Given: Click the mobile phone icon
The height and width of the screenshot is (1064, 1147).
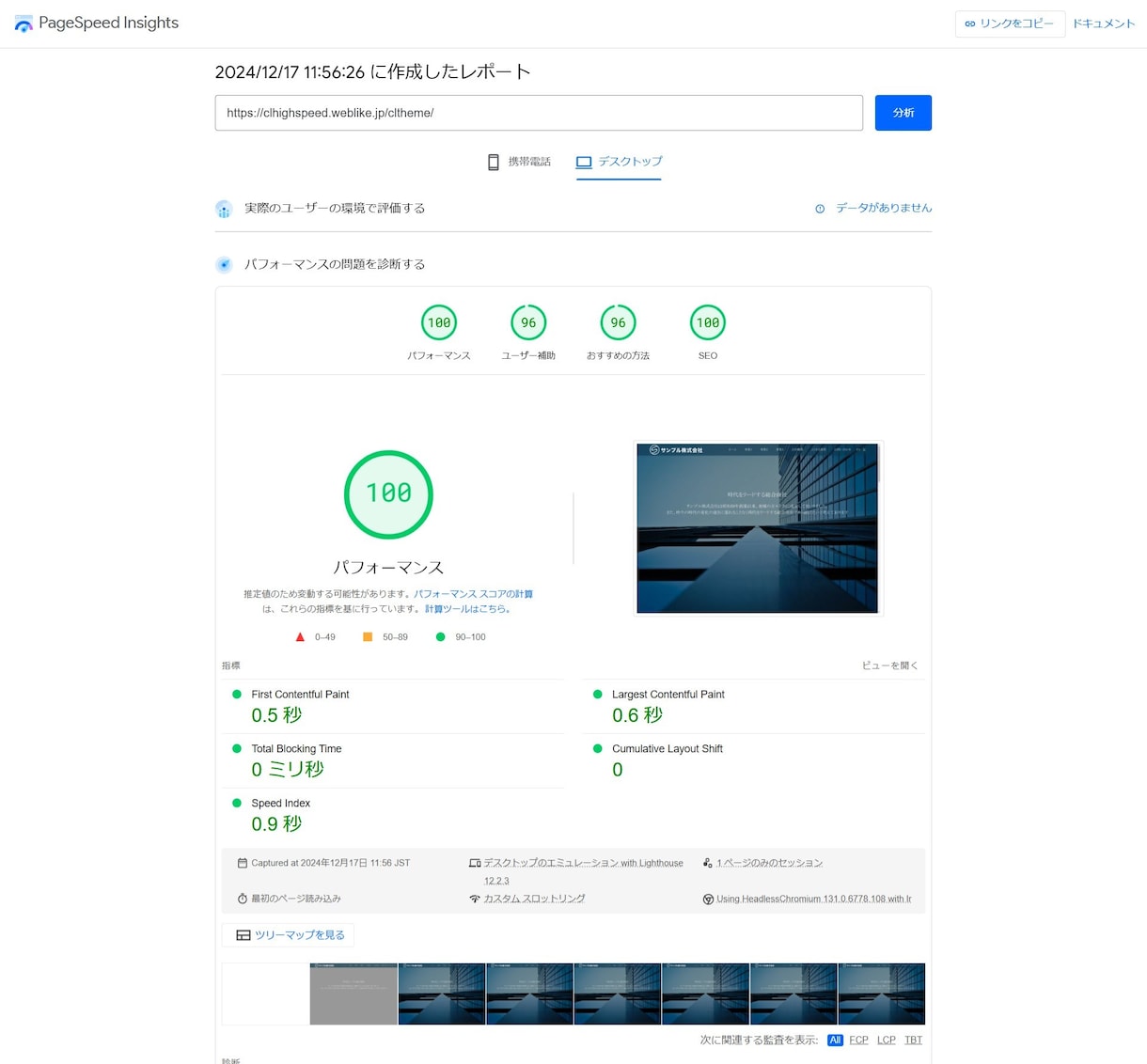Looking at the screenshot, I should tap(494, 162).
